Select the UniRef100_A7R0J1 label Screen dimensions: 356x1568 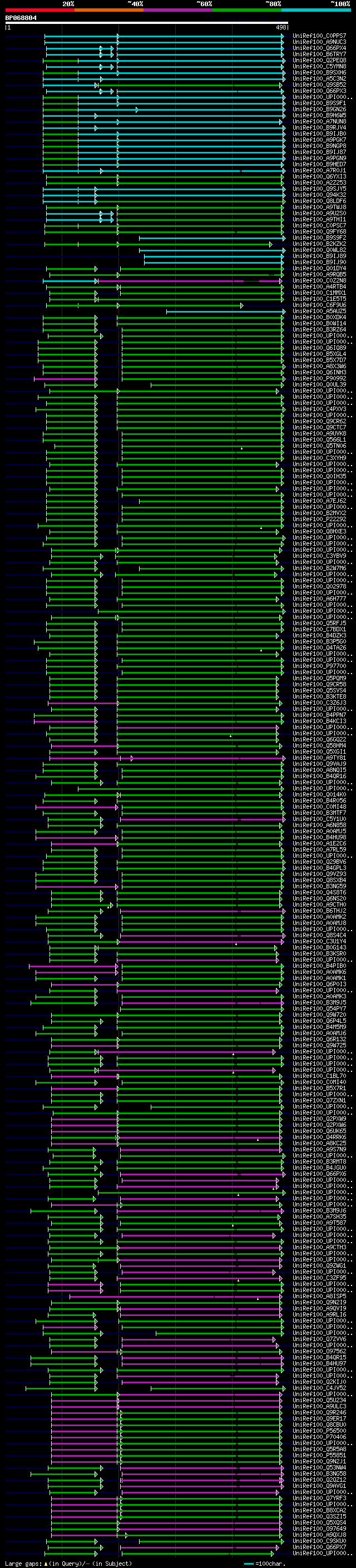pyautogui.click(x=319, y=170)
